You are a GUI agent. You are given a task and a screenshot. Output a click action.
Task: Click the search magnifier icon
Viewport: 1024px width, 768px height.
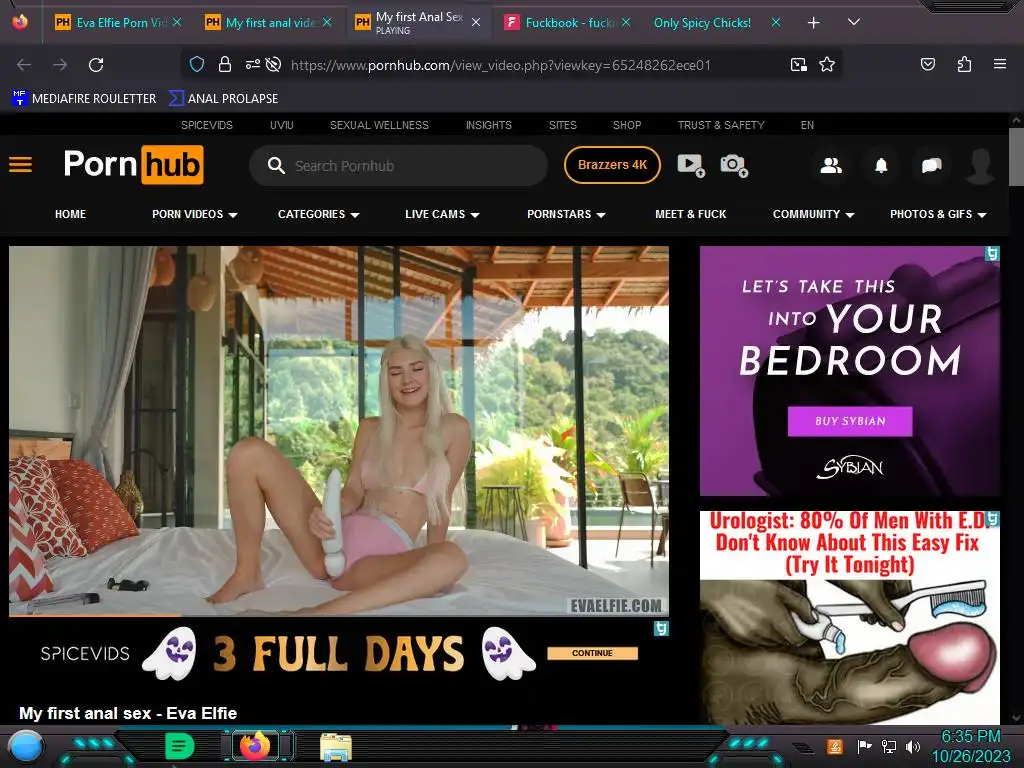pyautogui.click(x=276, y=166)
